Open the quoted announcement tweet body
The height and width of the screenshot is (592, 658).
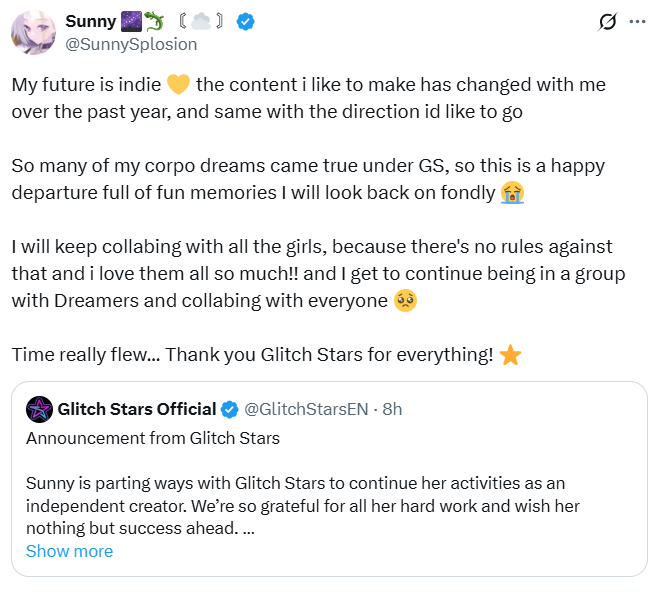[303, 506]
